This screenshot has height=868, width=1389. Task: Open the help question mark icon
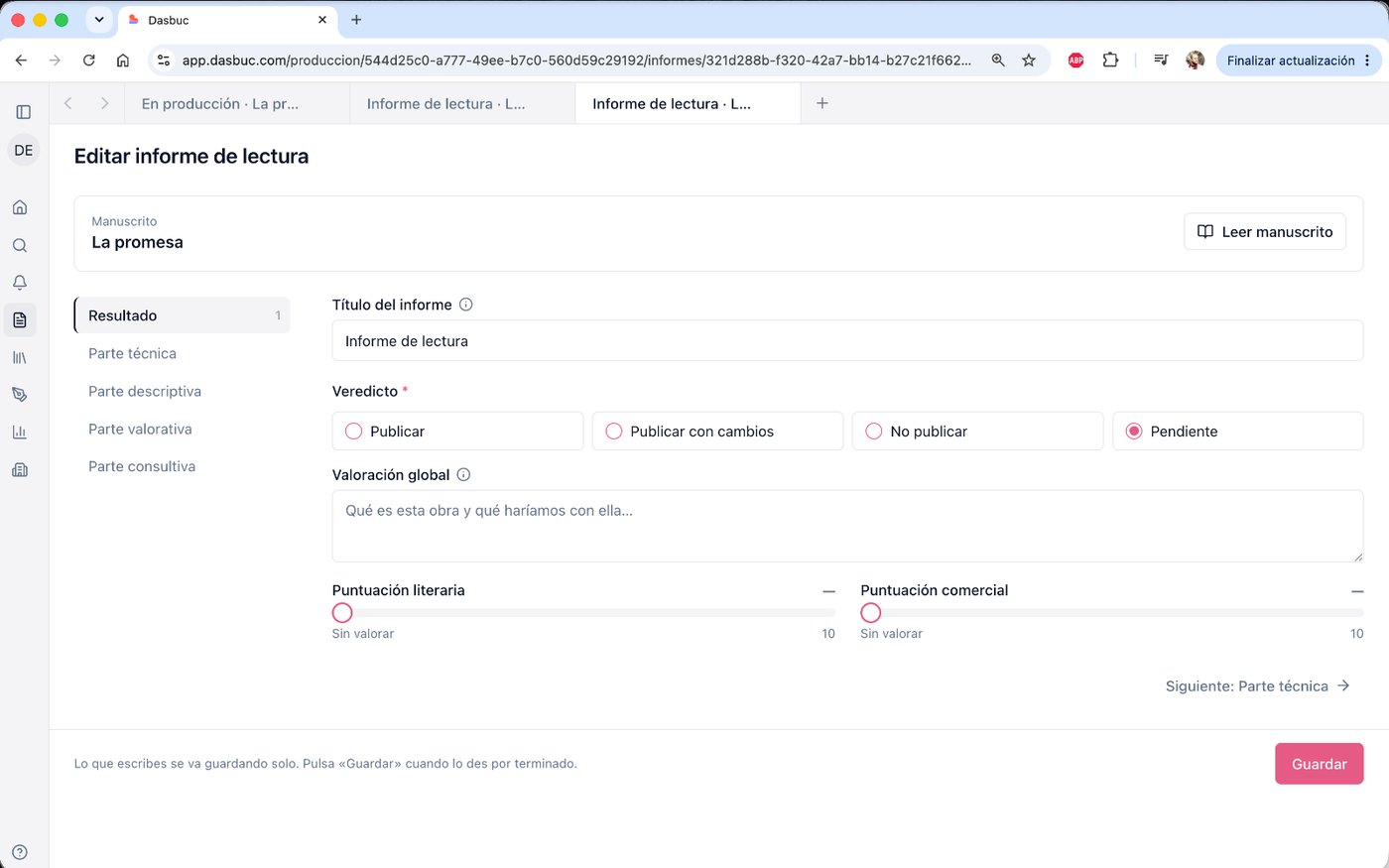click(x=20, y=852)
